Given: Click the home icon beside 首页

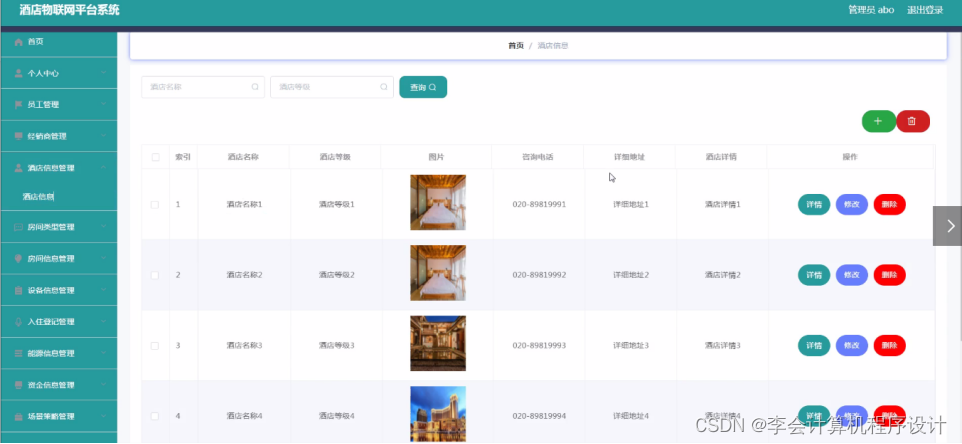Looking at the screenshot, I should tap(18, 42).
